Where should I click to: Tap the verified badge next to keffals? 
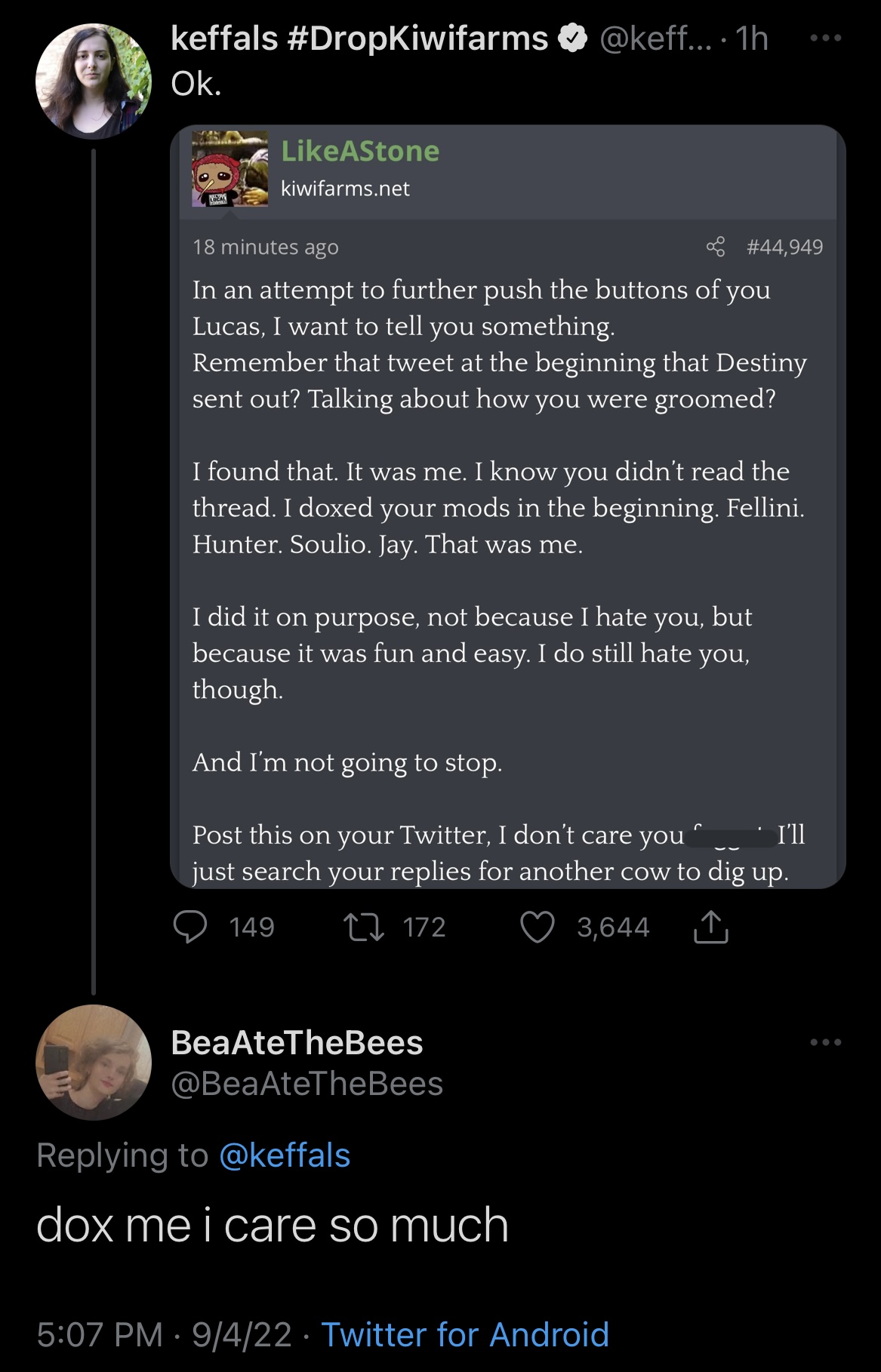573,38
